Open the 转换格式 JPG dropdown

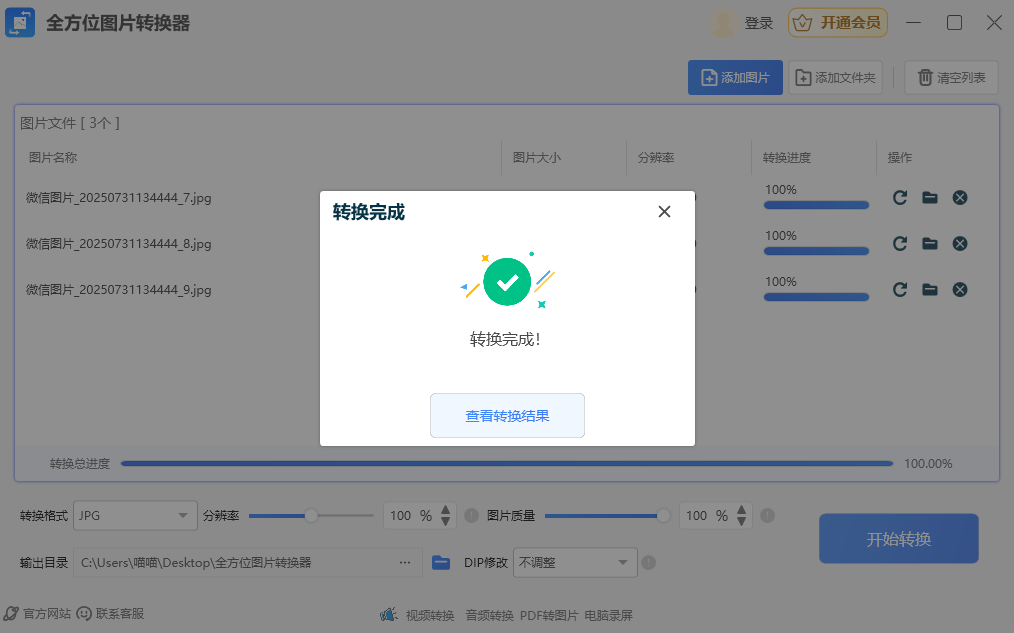tap(135, 516)
